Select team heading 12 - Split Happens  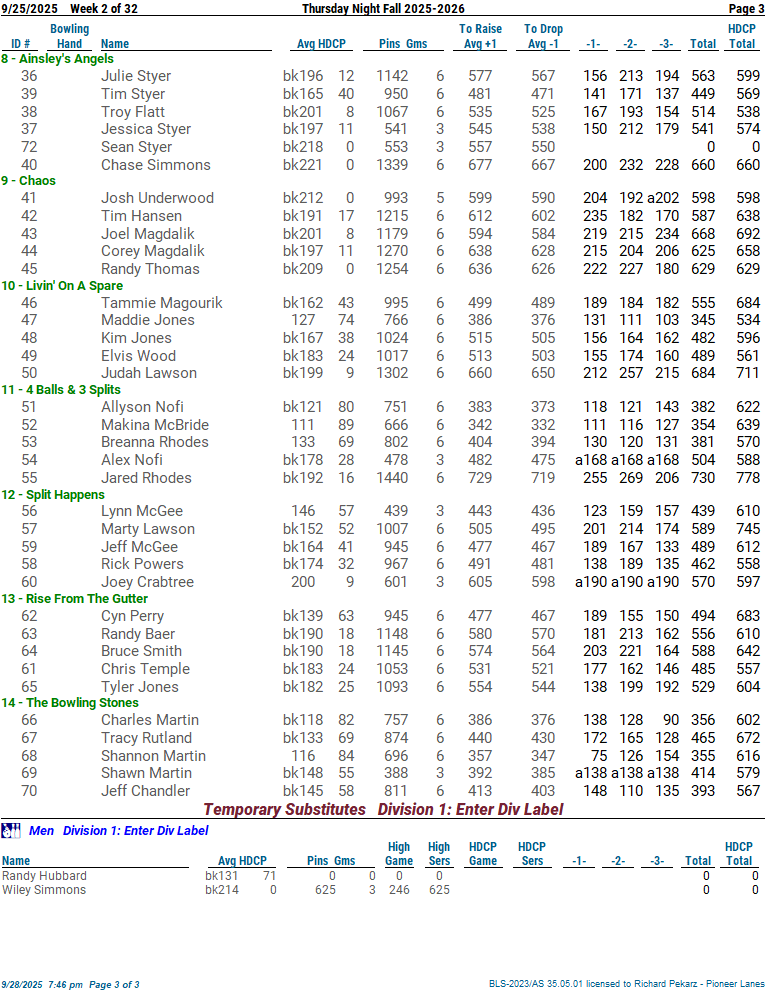coord(53,495)
